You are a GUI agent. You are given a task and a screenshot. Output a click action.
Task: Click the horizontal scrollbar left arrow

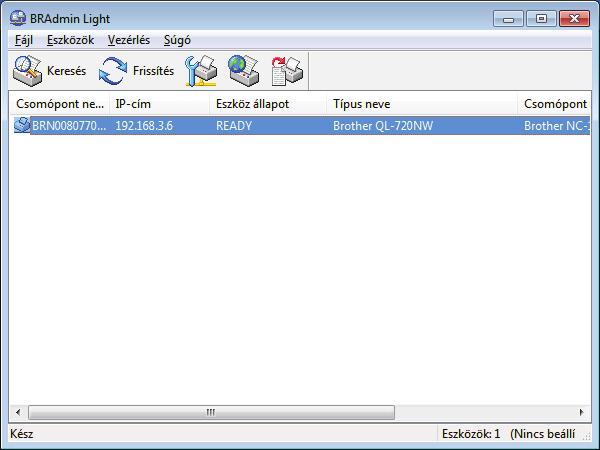[18, 412]
